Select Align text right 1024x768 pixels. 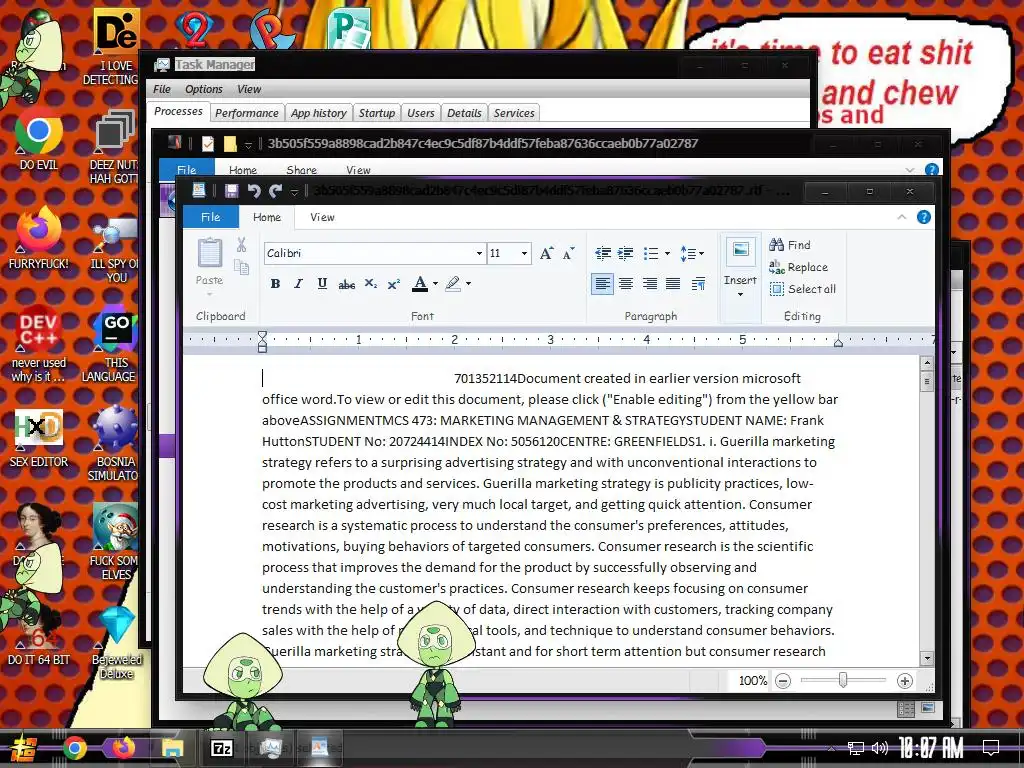(649, 283)
